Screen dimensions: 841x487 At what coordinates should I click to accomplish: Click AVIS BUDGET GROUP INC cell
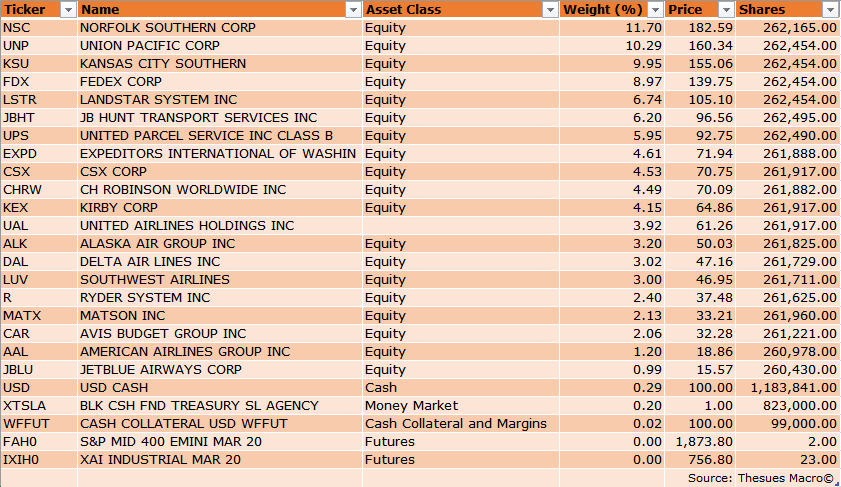(220, 334)
